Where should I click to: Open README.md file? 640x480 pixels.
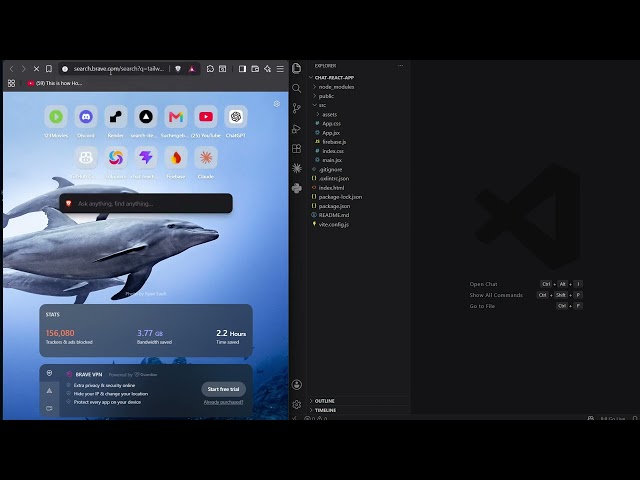point(359,215)
